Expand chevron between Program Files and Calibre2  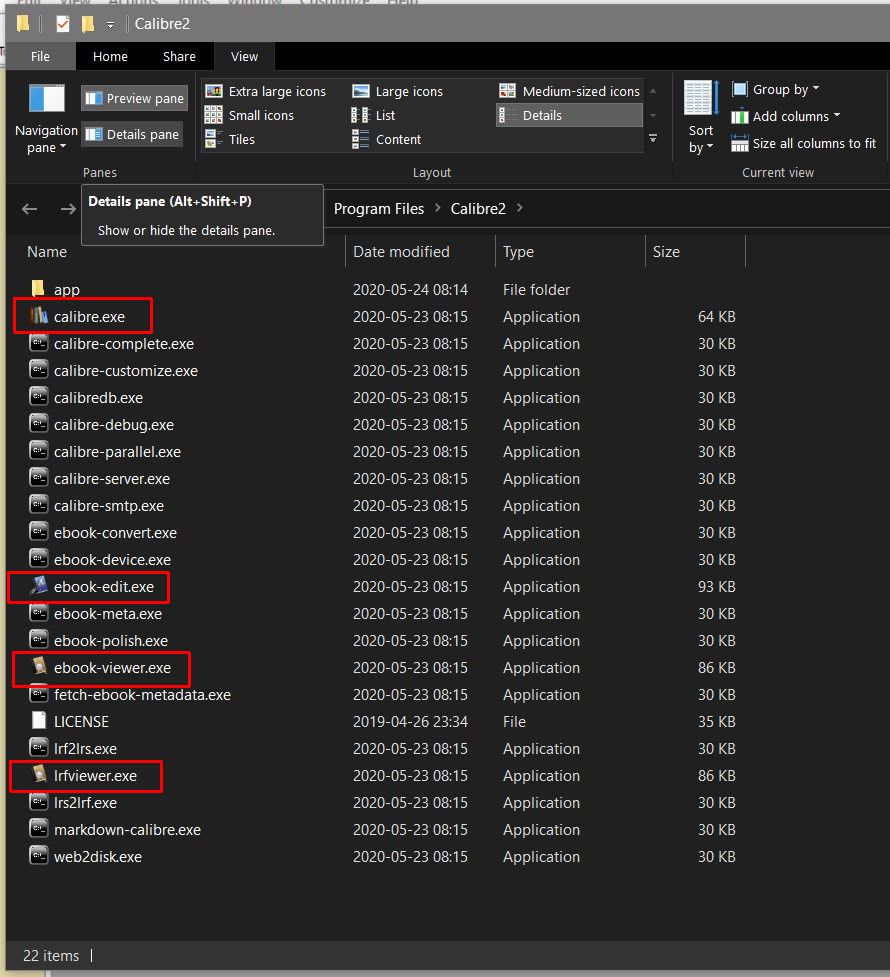coord(438,208)
